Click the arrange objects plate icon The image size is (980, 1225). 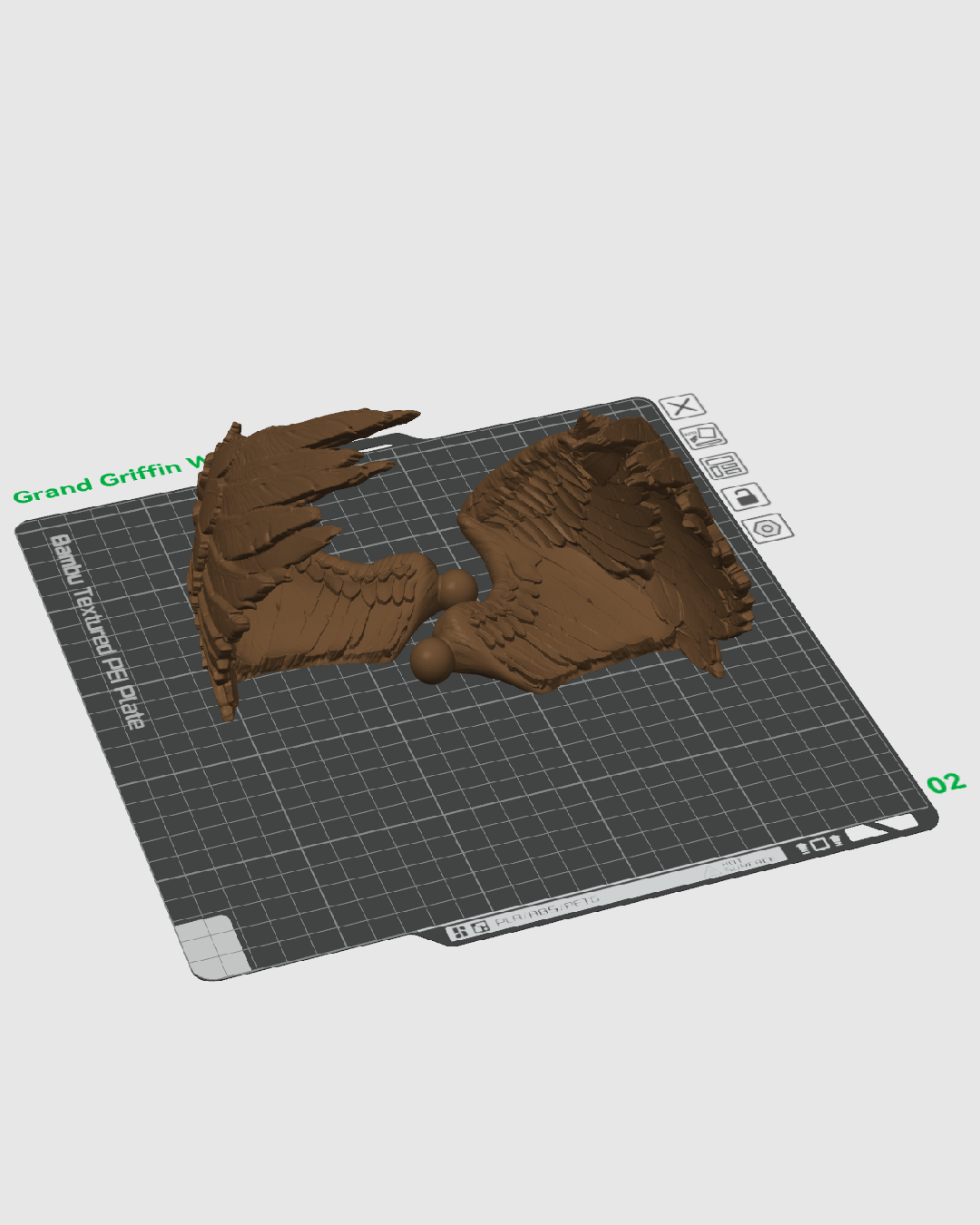724,465
